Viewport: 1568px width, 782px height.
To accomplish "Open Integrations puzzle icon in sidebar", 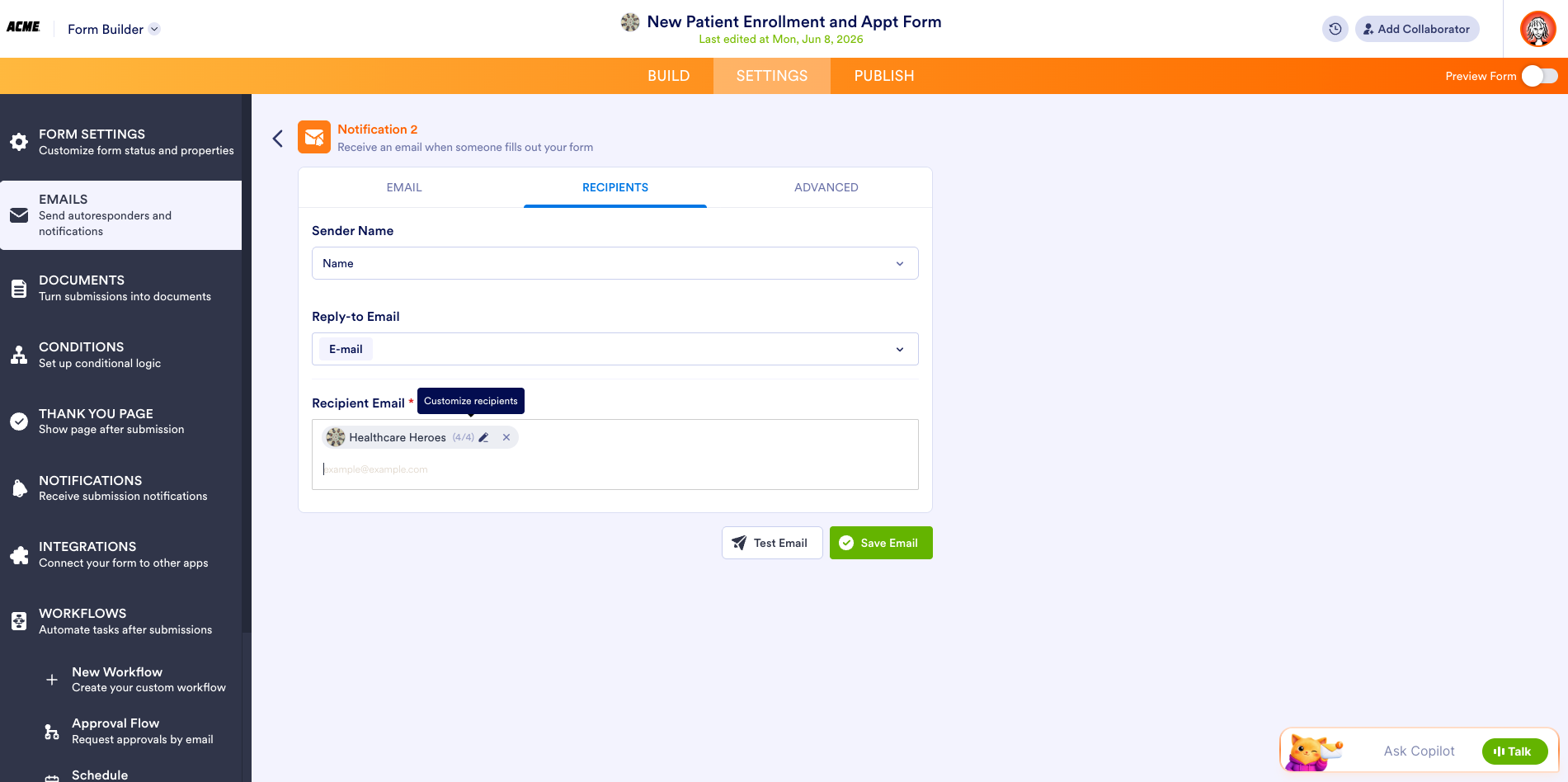I will (x=19, y=555).
